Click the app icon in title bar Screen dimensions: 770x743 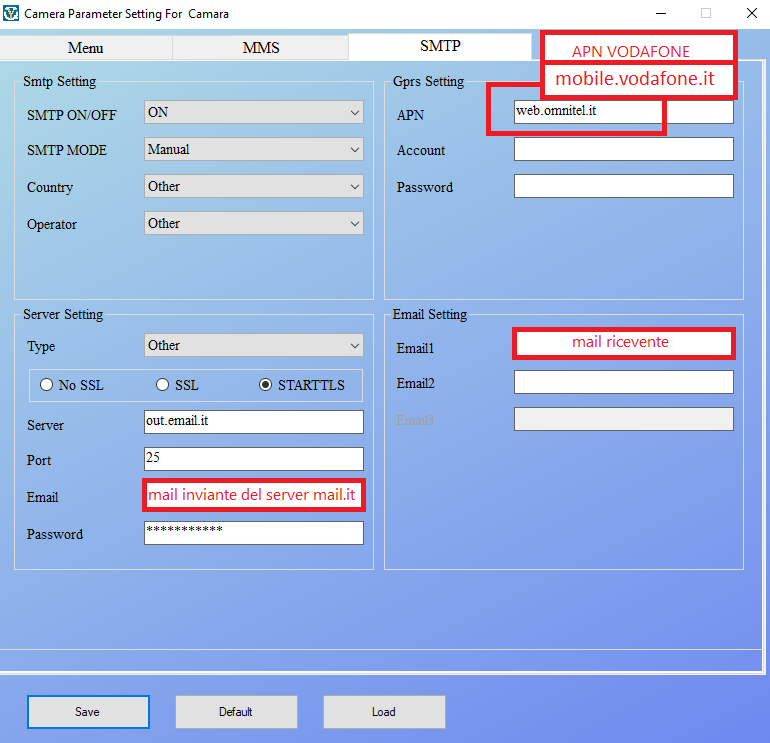click(12, 14)
